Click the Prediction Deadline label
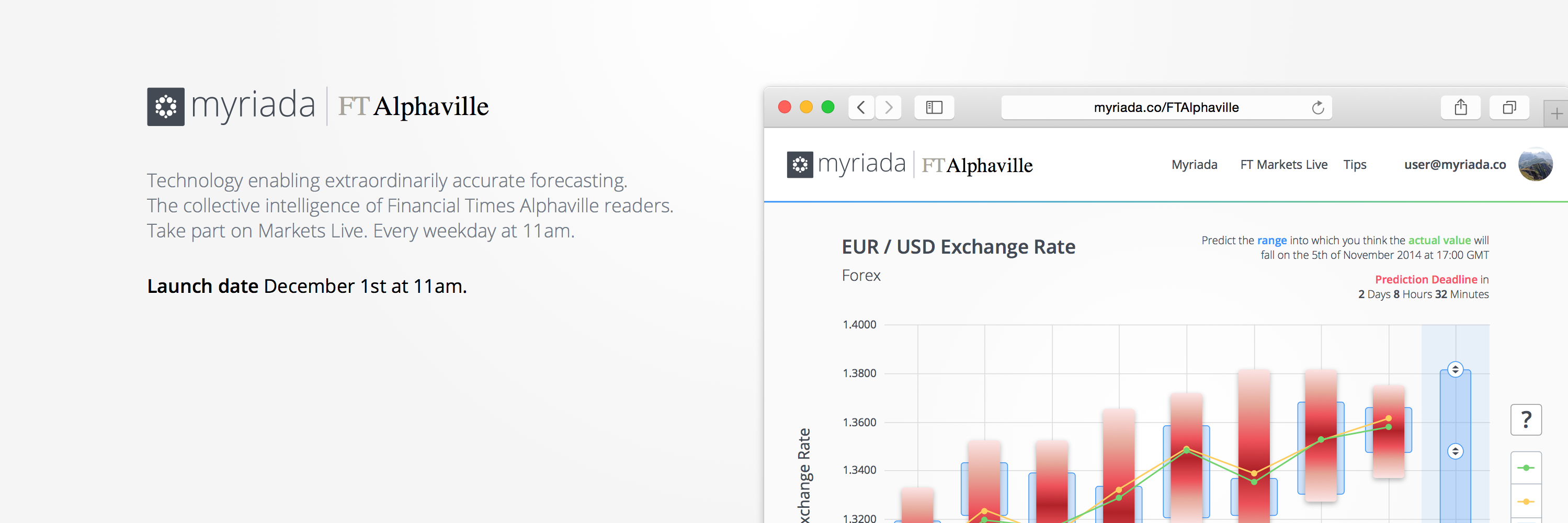 [x=1426, y=279]
